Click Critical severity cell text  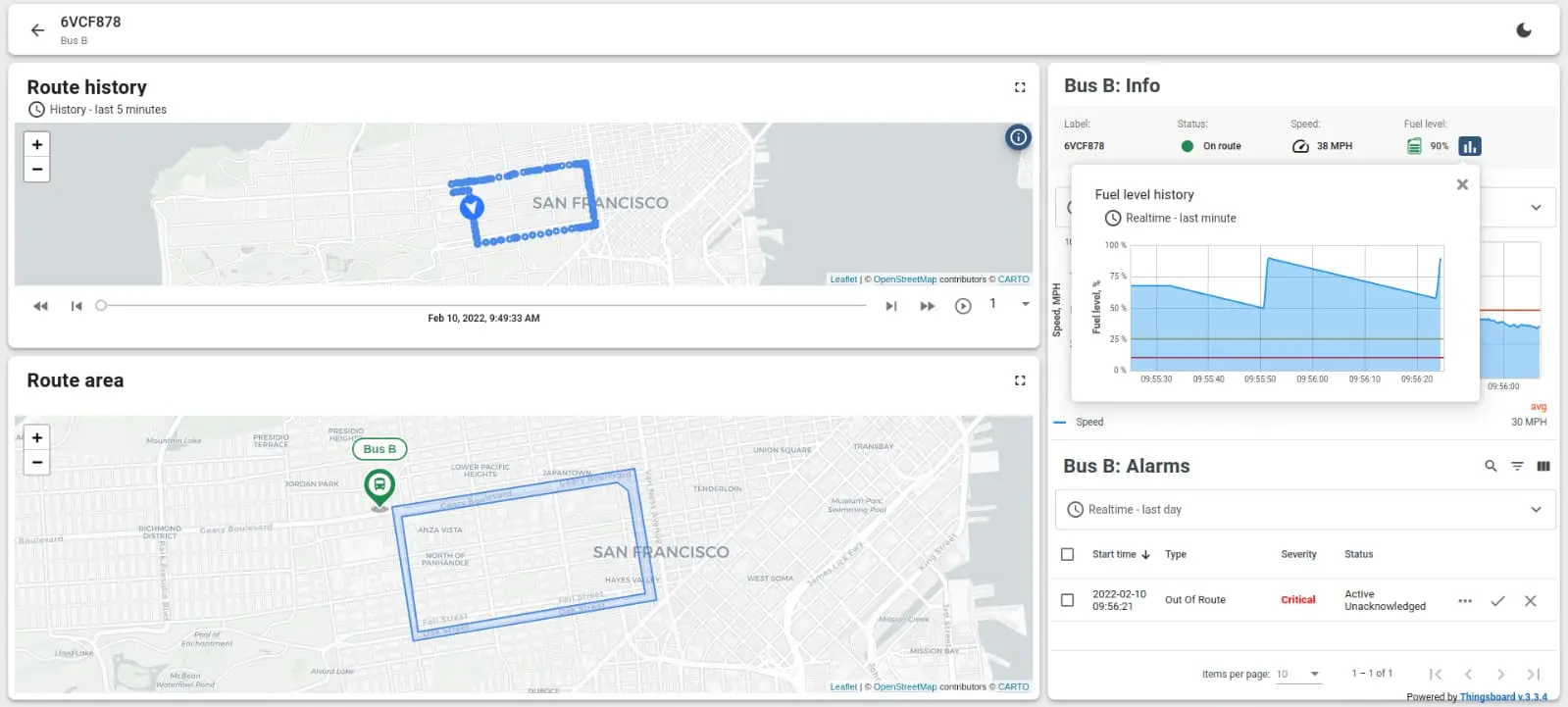1297,600
